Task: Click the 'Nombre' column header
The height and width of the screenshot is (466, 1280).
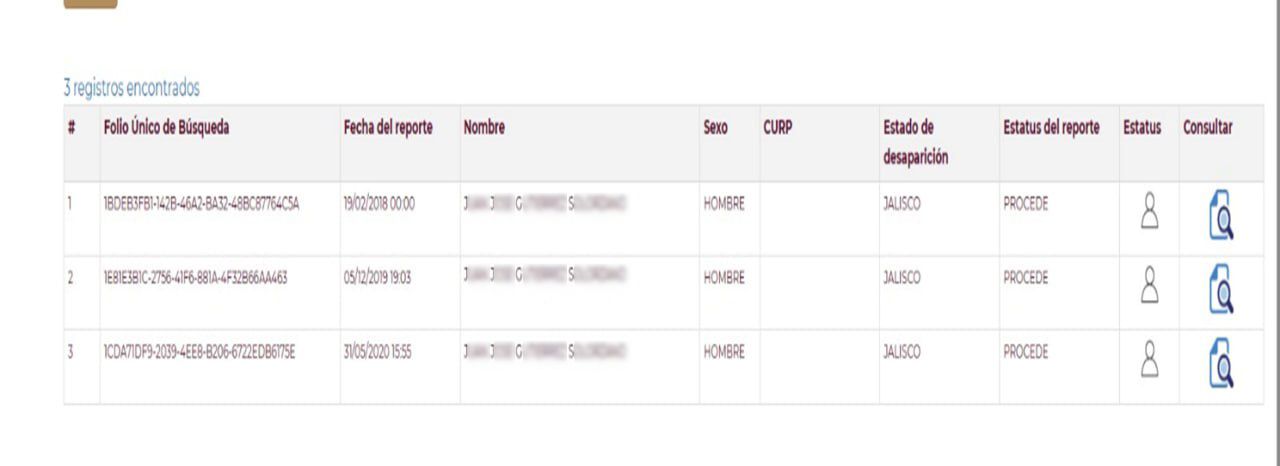Action: (484, 128)
